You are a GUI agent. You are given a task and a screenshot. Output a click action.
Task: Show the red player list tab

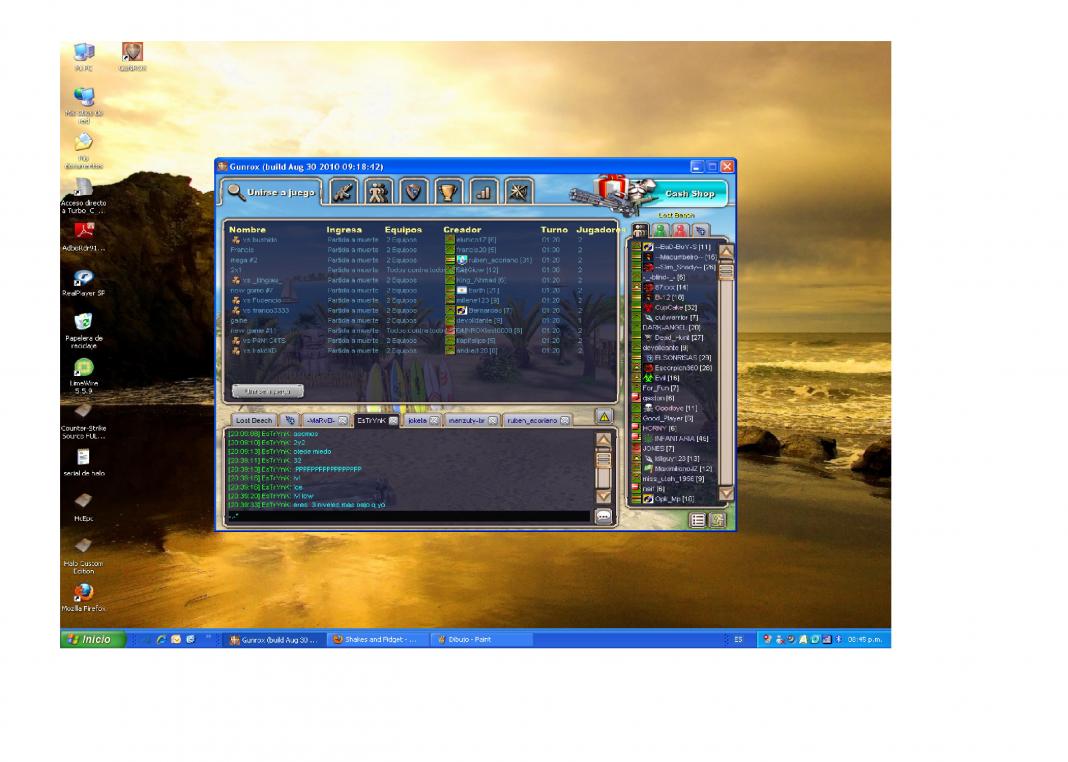pos(680,230)
